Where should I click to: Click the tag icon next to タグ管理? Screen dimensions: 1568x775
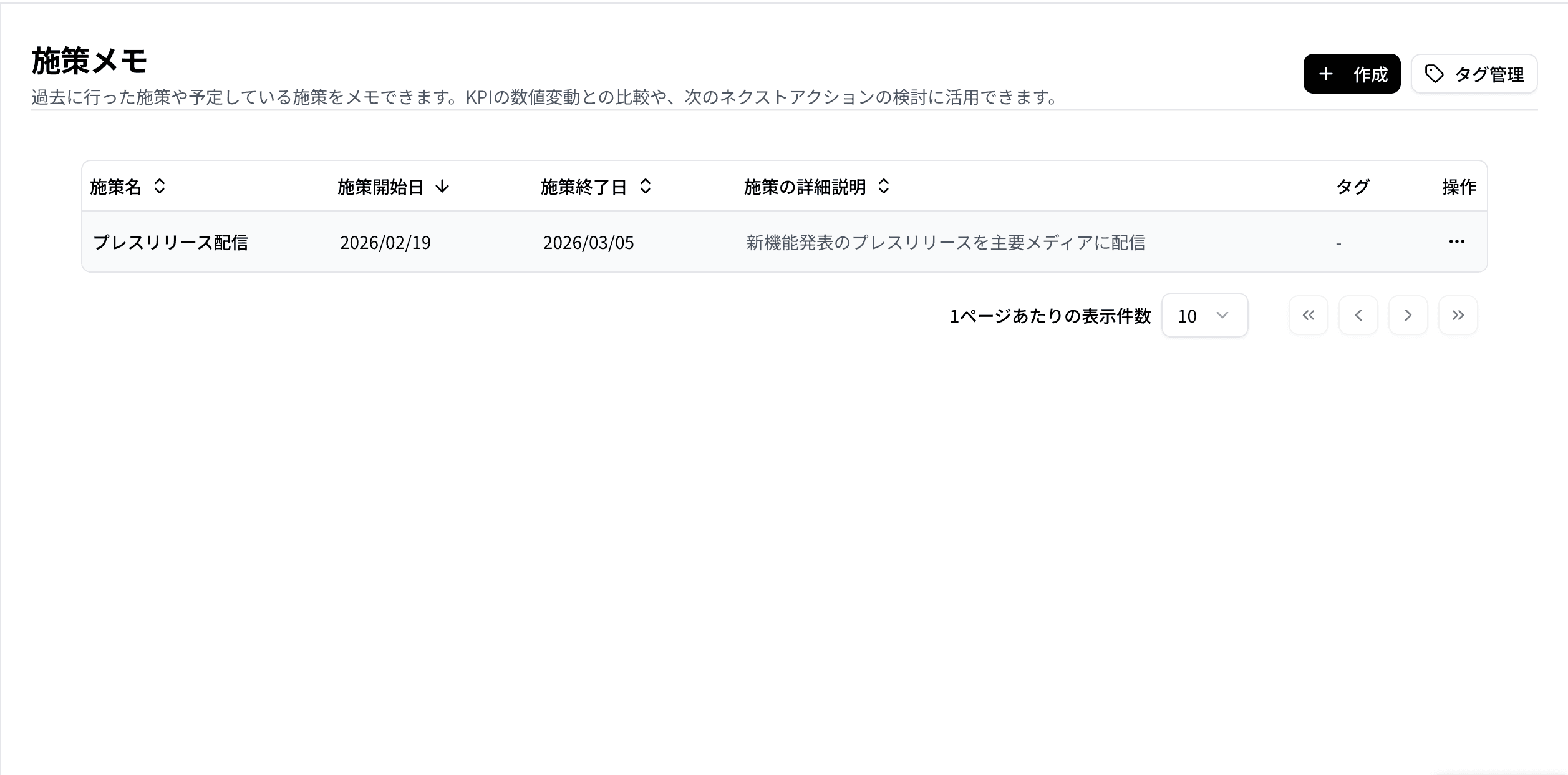[x=1435, y=74]
